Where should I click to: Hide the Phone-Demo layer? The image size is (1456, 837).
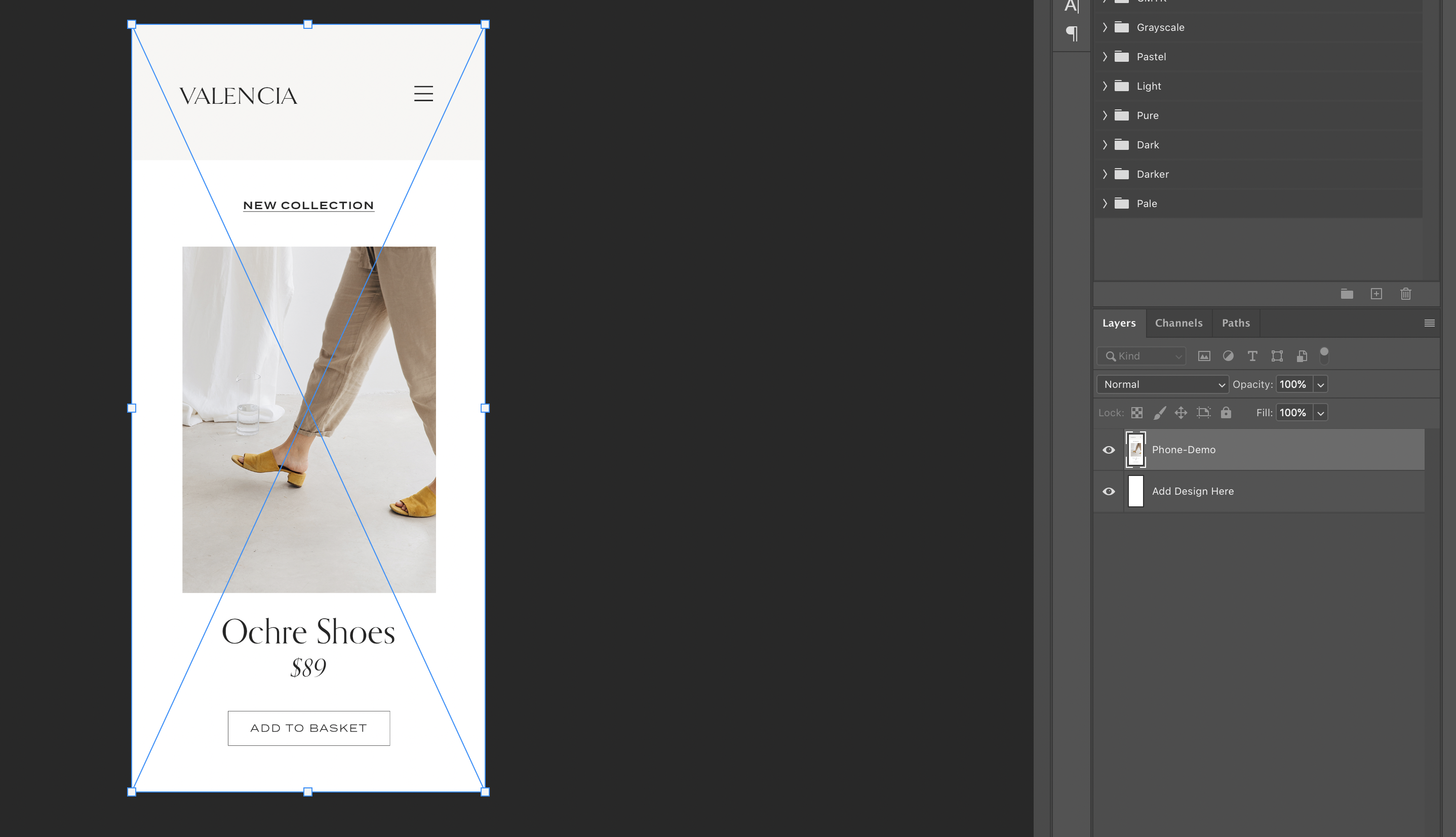(1108, 450)
